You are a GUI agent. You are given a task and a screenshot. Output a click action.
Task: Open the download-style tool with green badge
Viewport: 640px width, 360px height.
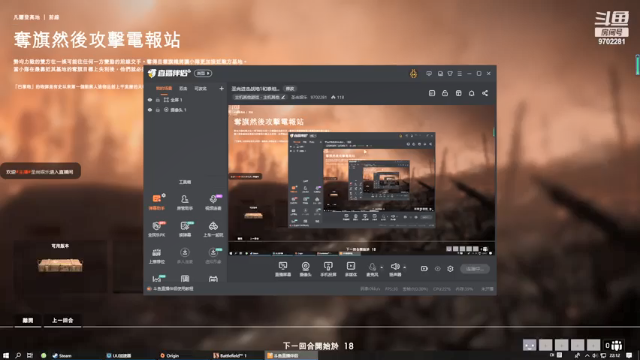tap(213, 255)
